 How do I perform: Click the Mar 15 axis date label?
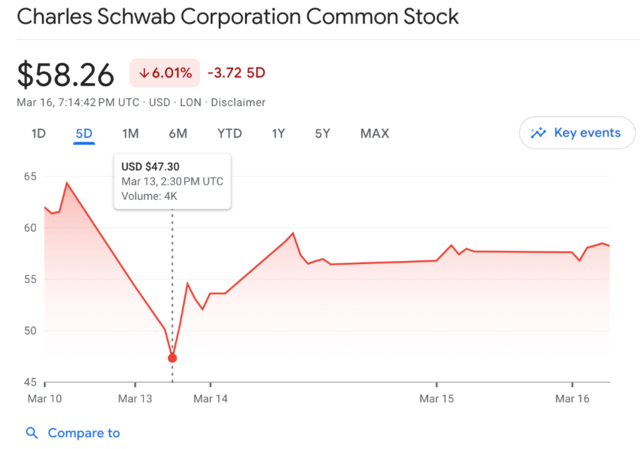436,399
